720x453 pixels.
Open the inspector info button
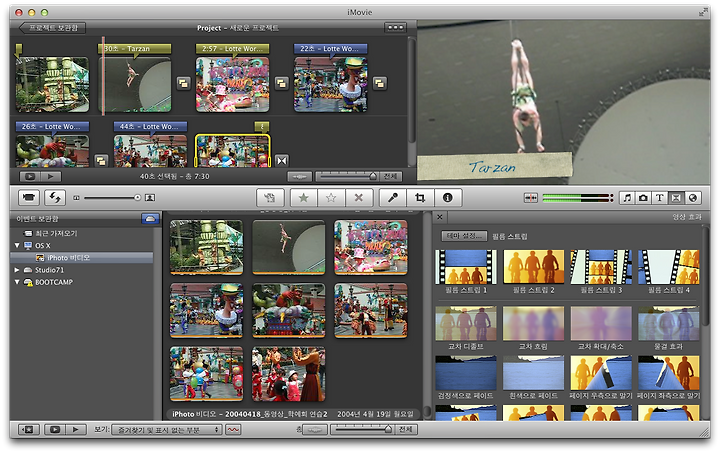448,198
